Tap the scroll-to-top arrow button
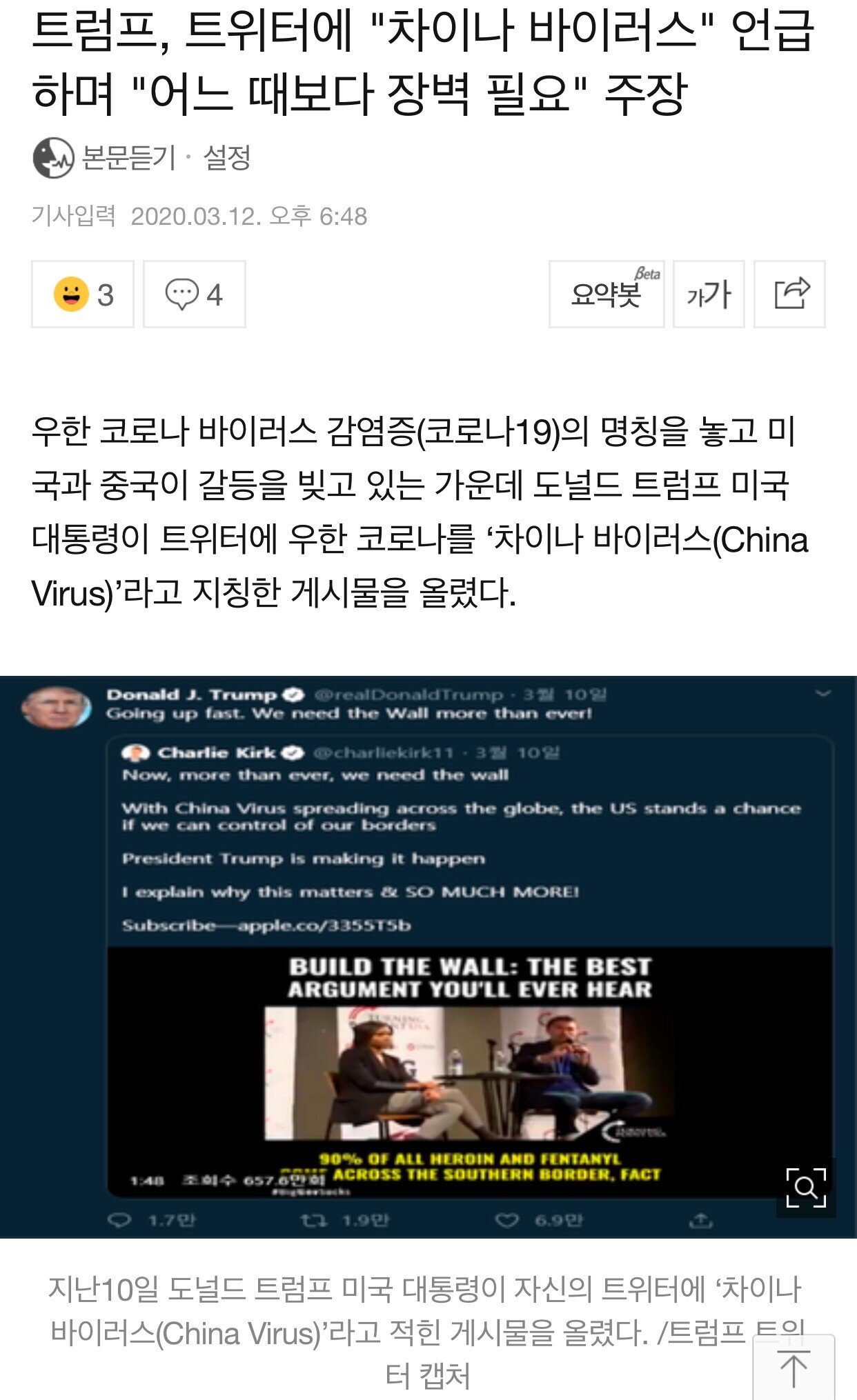This screenshot has height=1400, width=857. 794,1370
